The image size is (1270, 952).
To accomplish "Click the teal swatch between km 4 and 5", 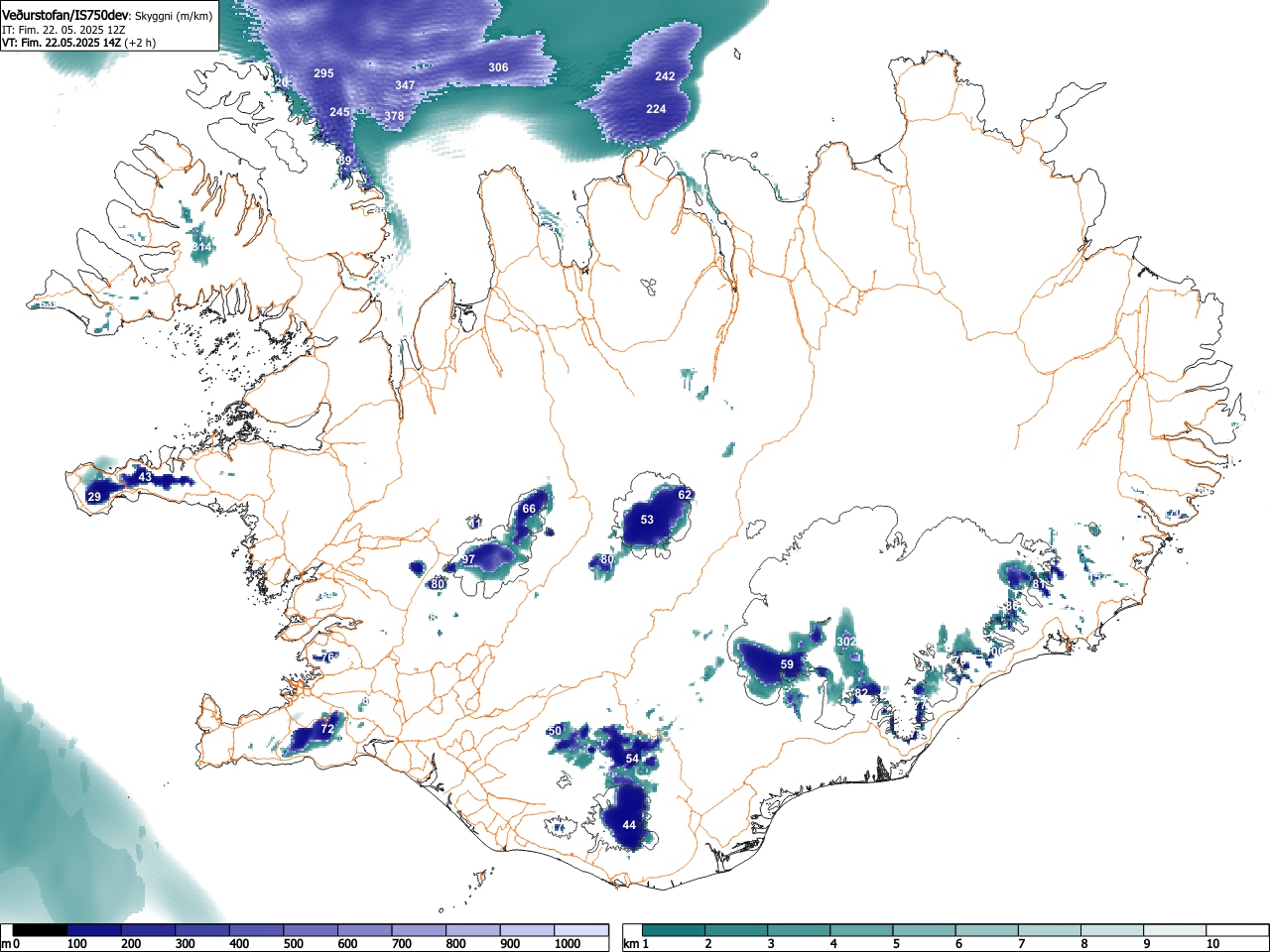I will tap(861, 931).
